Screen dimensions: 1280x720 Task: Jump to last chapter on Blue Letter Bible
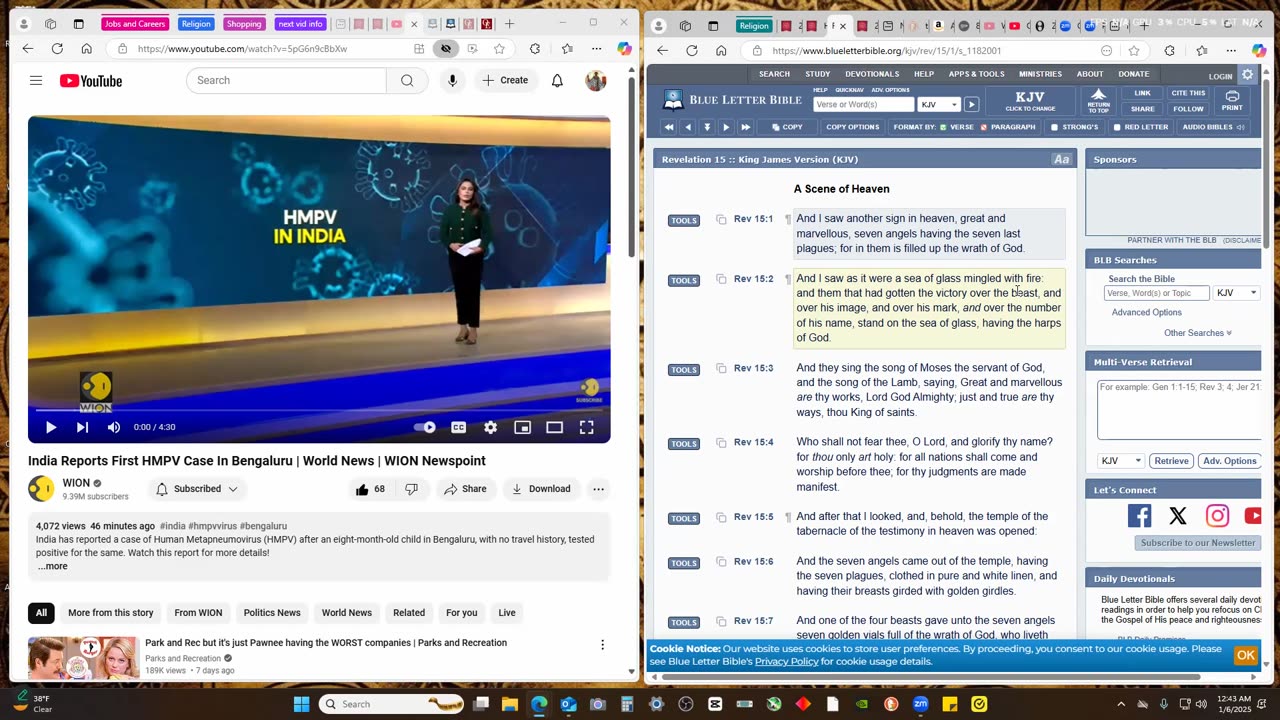[745, 127]
